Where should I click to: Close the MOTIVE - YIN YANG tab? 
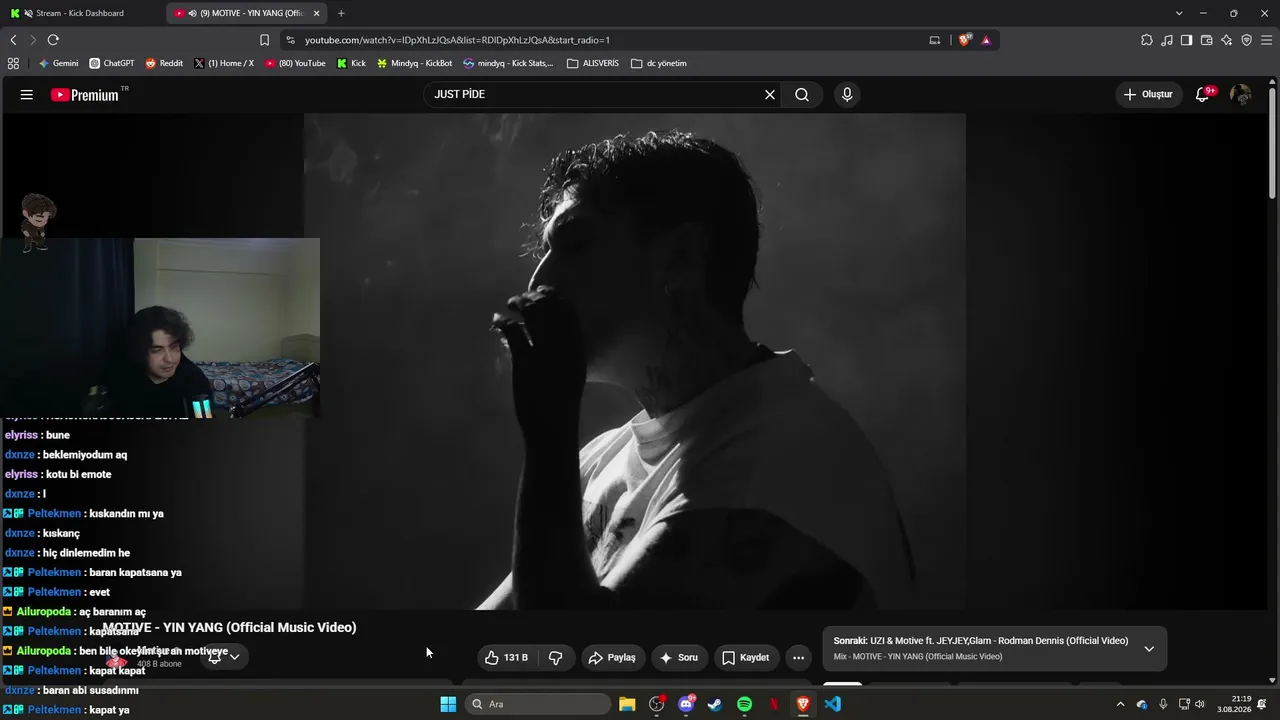click(317, 13)
